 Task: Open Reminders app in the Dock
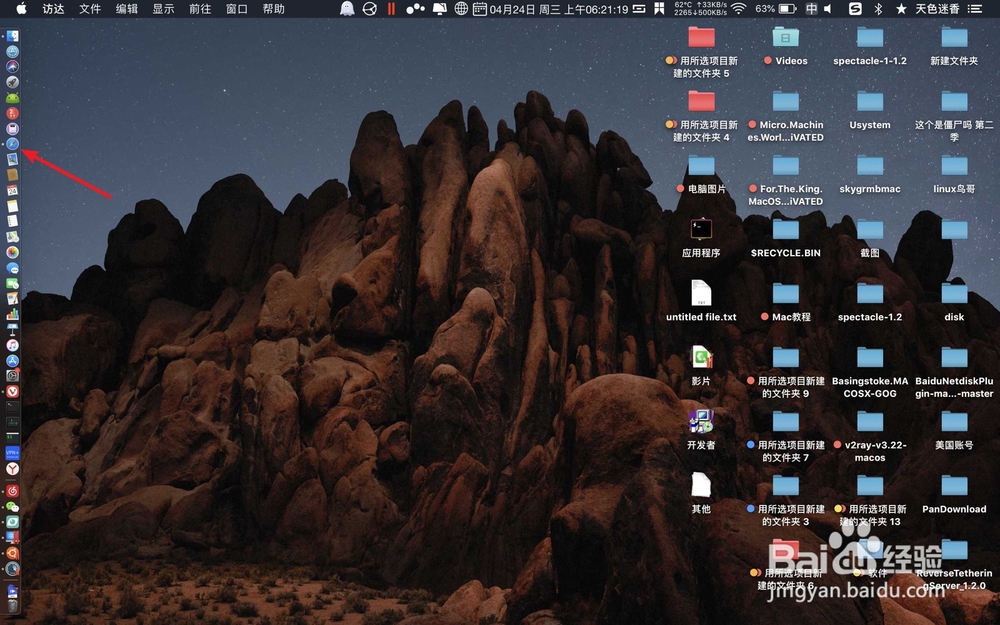[12, 221]
